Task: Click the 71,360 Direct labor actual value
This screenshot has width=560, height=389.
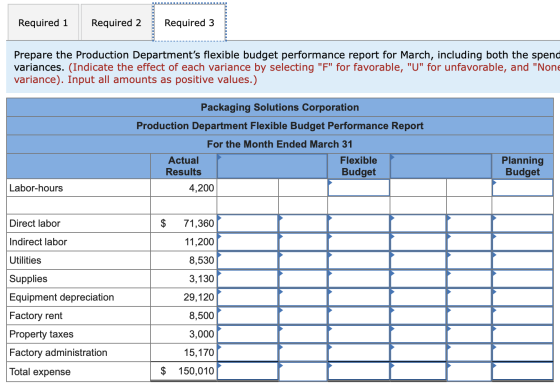Action: 199,224
